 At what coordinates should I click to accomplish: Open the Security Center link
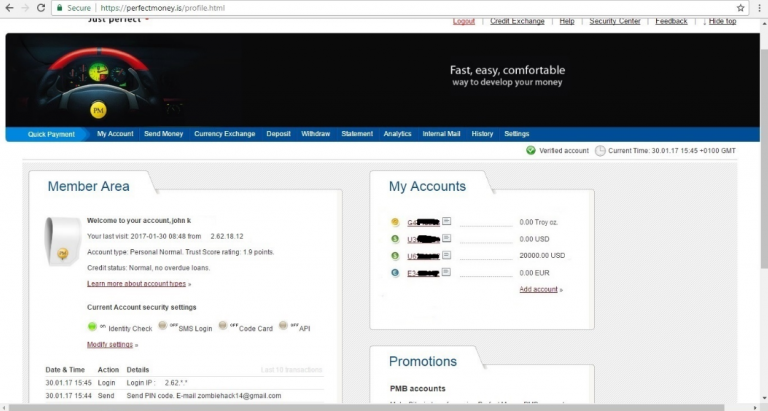(615, 21)
